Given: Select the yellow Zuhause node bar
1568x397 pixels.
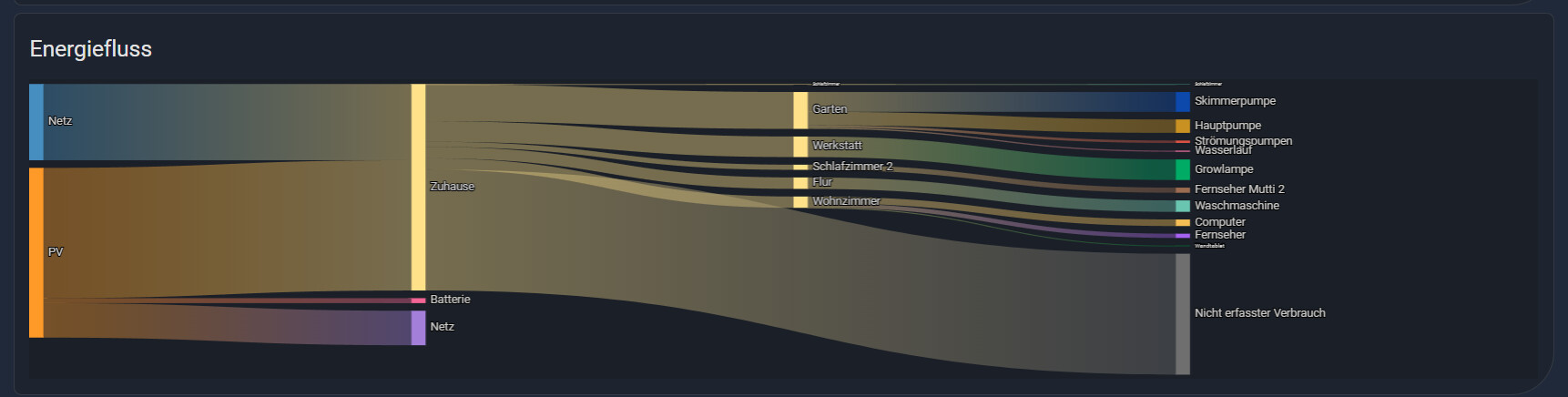Looking at the screenshot, I should pyautogui.click(x=418, y=187).
